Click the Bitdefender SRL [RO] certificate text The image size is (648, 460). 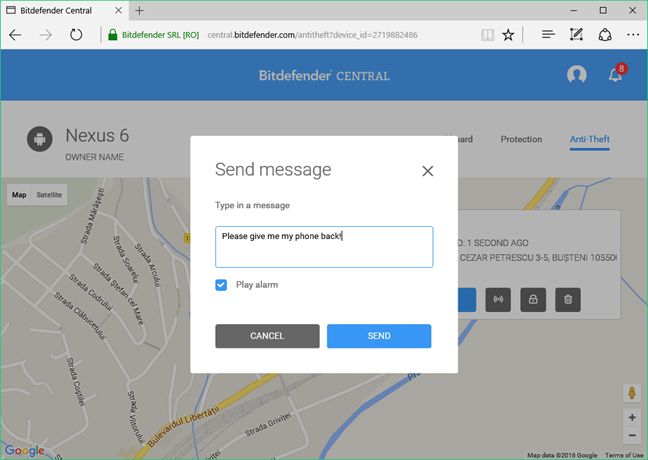click(160, 35)
